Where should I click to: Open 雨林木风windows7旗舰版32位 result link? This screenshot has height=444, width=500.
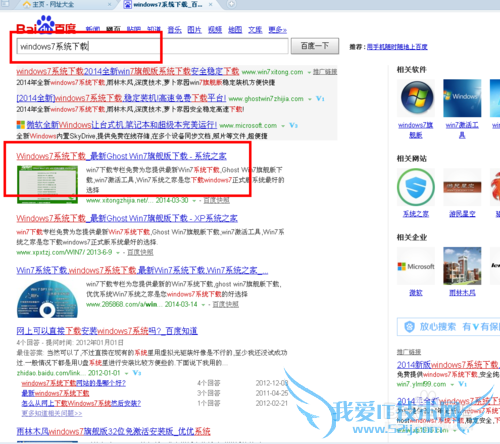(114, 431)
